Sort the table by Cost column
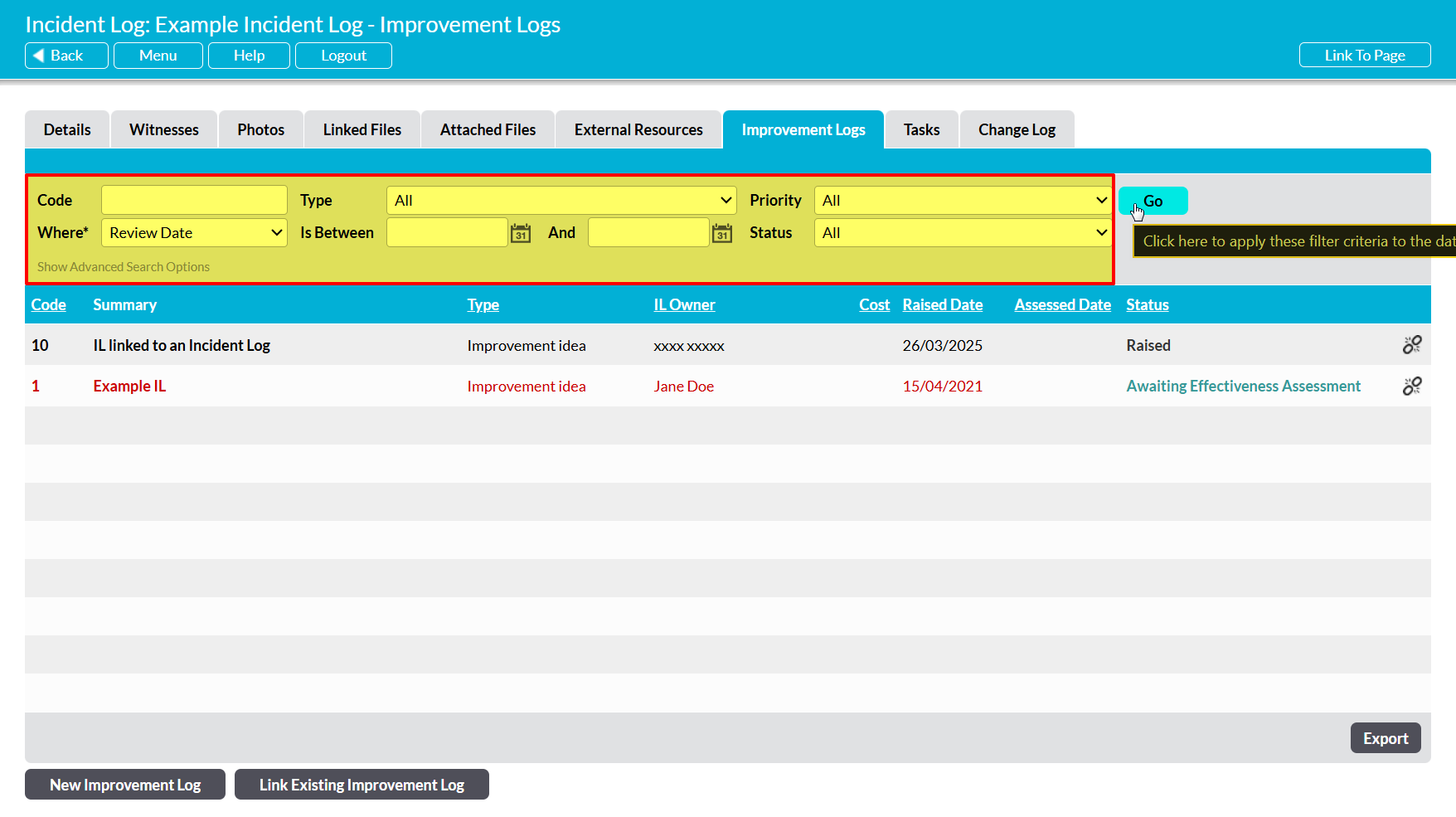 tap(875, 304)
